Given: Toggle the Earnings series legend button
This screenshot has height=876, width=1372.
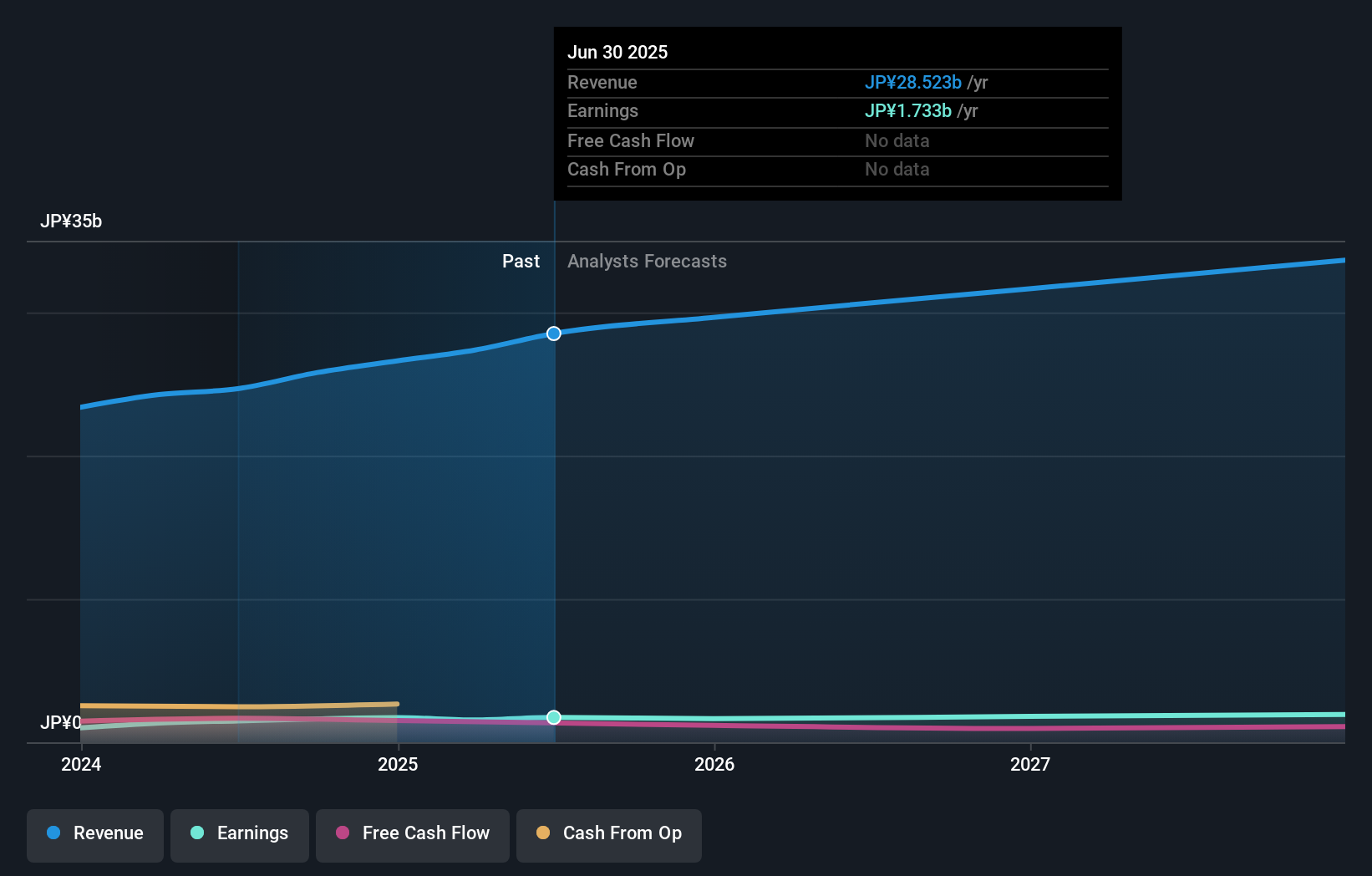Looking at the screenshot, I should point(240,835).
